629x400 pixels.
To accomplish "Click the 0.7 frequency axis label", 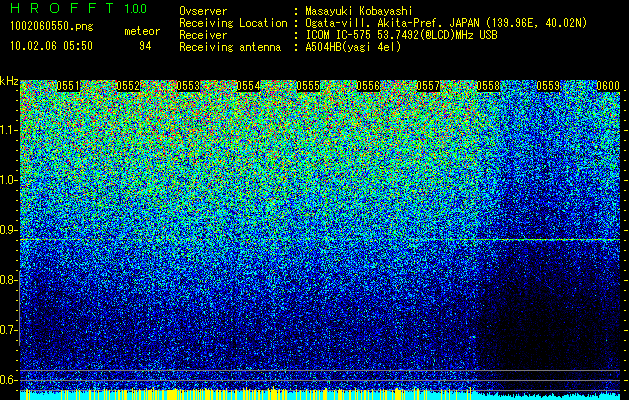I will point(9,330).
